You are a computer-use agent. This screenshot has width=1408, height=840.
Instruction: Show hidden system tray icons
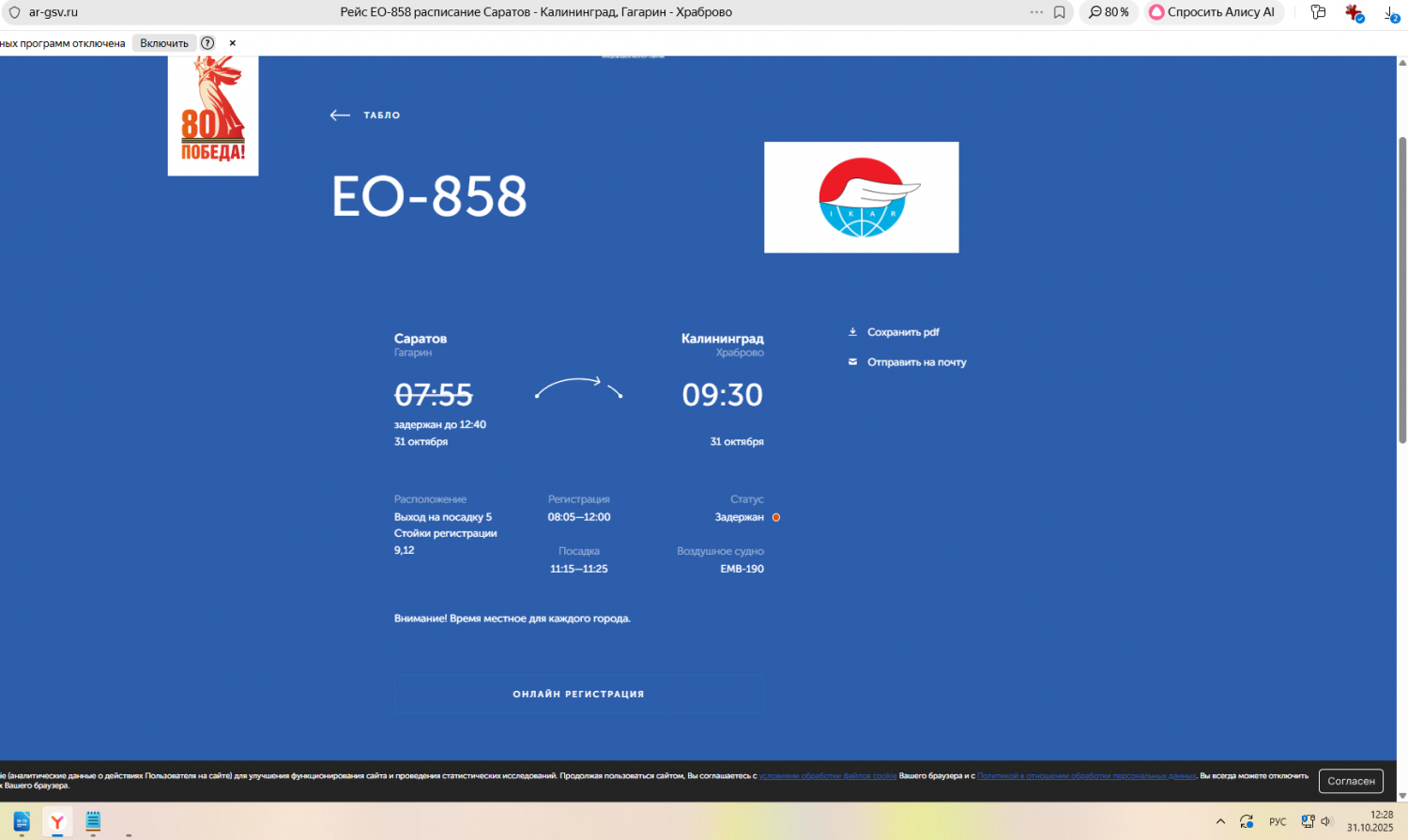coord(1220,821)
